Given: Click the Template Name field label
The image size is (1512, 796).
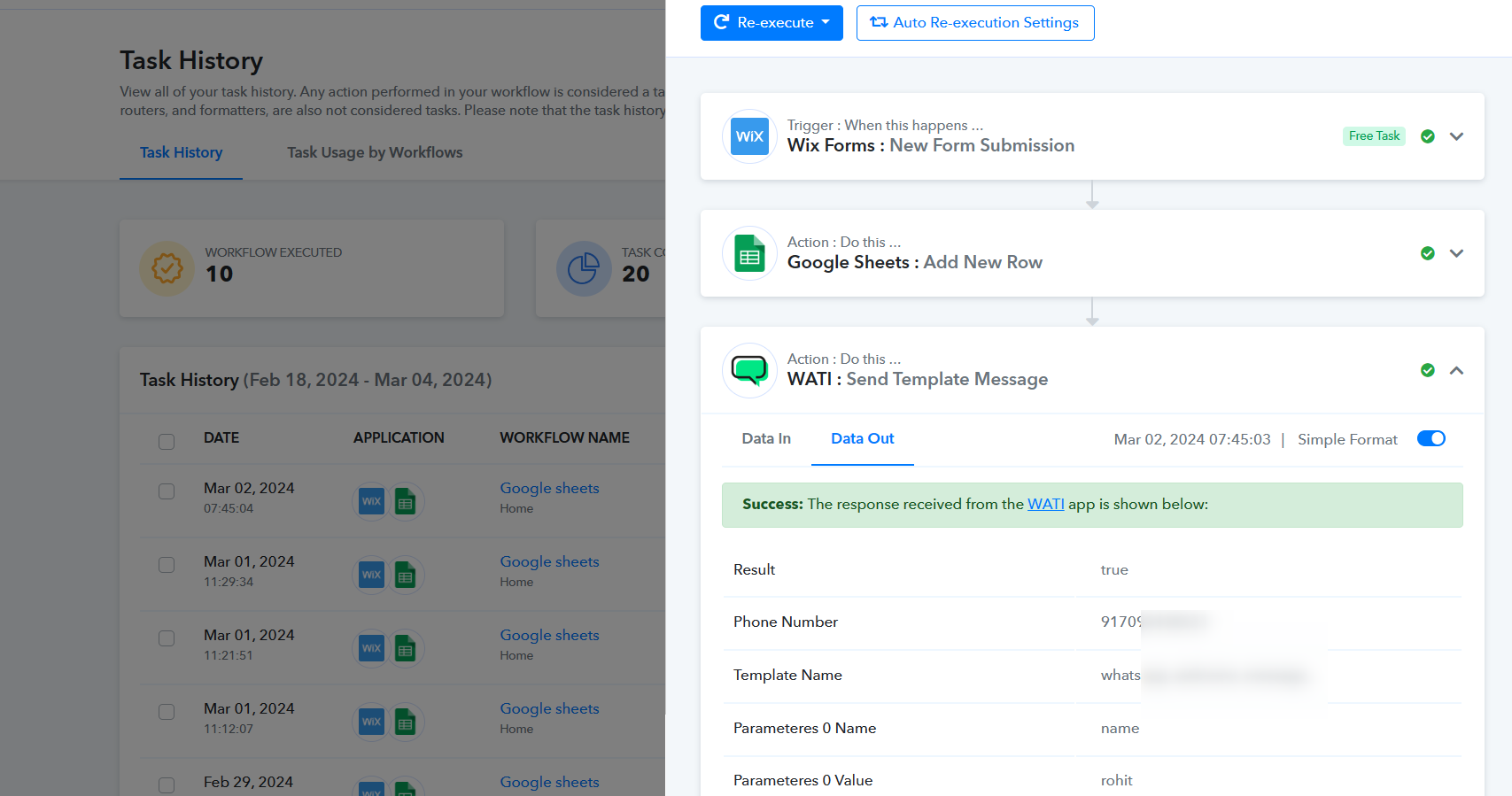Looking at the screenshot, I should tap(787, 675).
